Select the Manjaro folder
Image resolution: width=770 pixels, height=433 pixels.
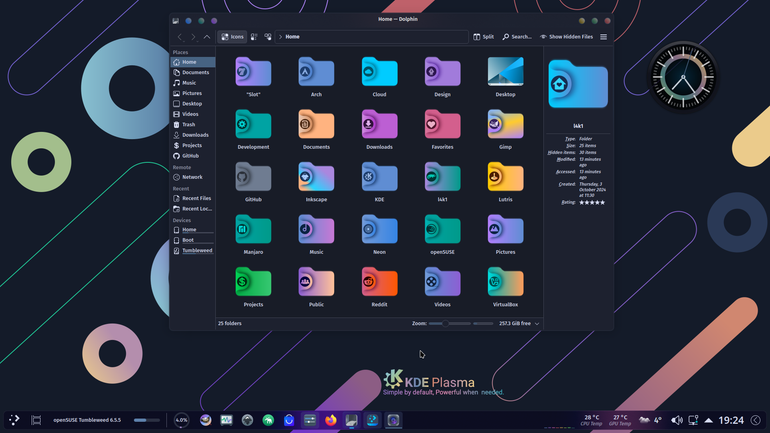253,231
